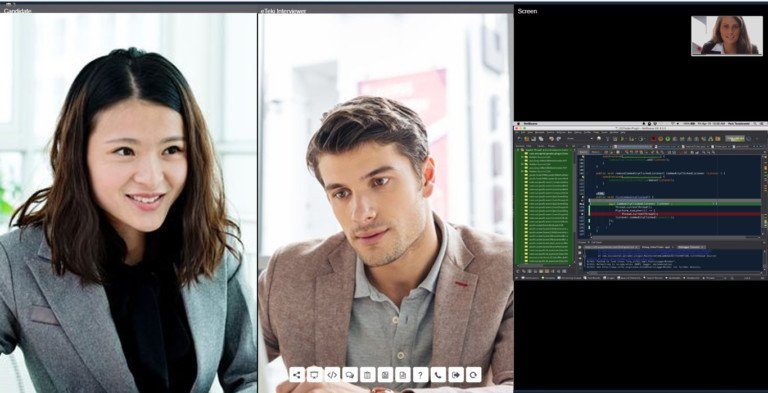Click the circular refresh icon
Image resolution: width=768 pixels, height=393 pixels.
tap(473, 375)
